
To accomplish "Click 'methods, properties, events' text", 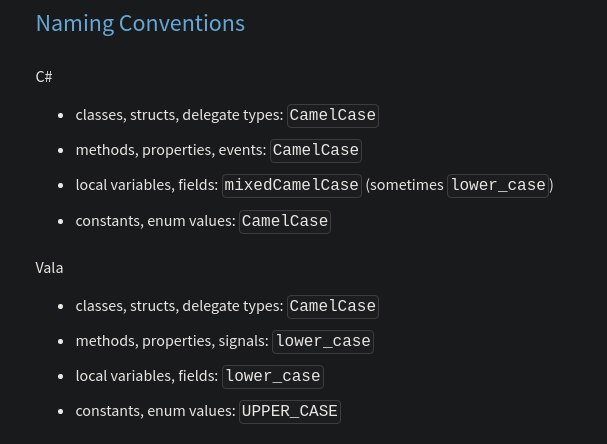I will (x=171, y=150).
